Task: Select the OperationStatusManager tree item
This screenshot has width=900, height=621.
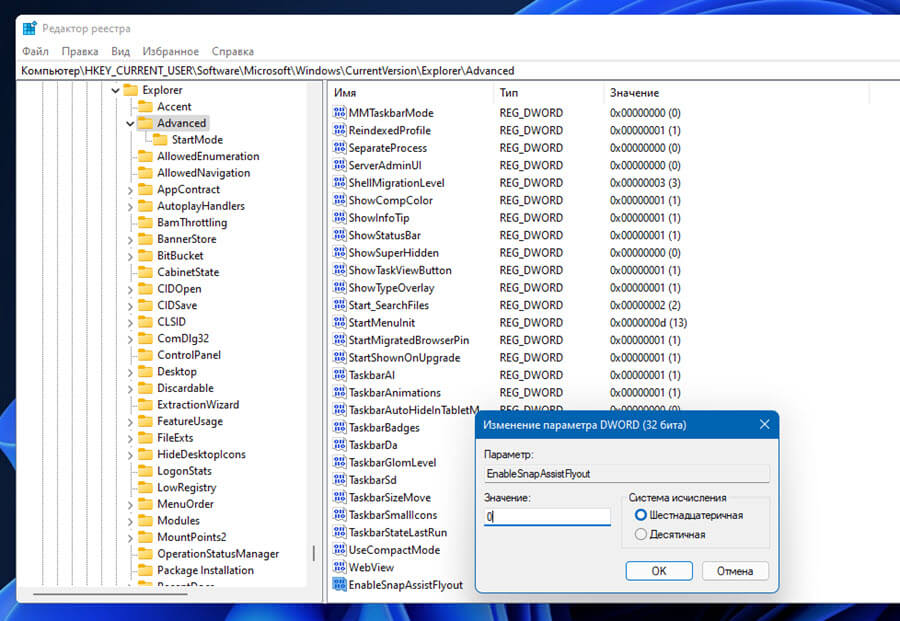Action: [x=218, y=553]
